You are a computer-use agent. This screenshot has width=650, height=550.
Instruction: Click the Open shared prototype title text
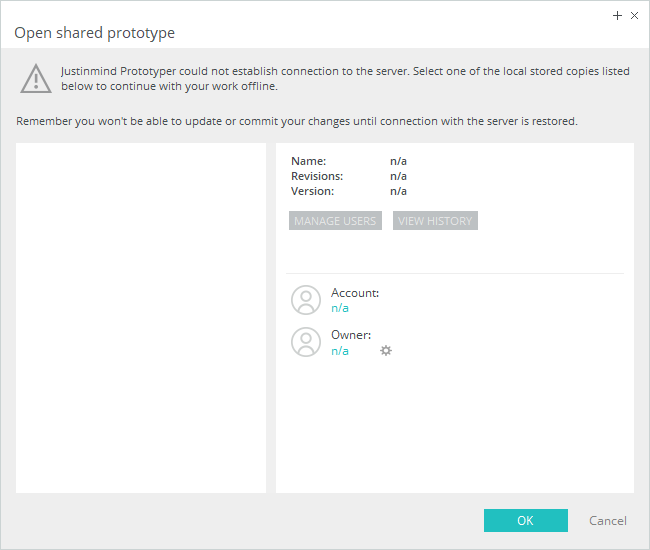[x=95, y=33]
